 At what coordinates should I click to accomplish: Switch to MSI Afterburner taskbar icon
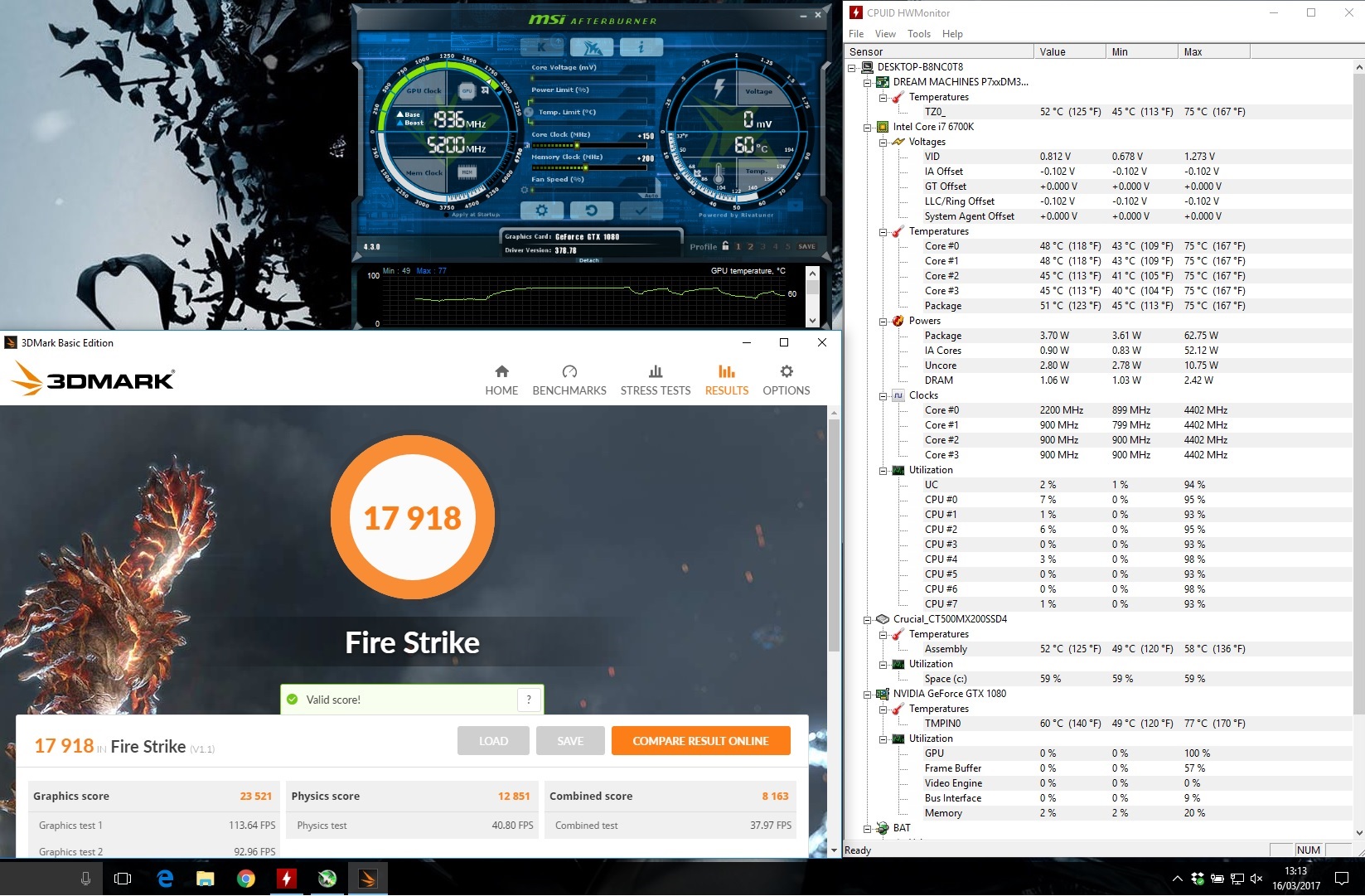coord(327,878)
